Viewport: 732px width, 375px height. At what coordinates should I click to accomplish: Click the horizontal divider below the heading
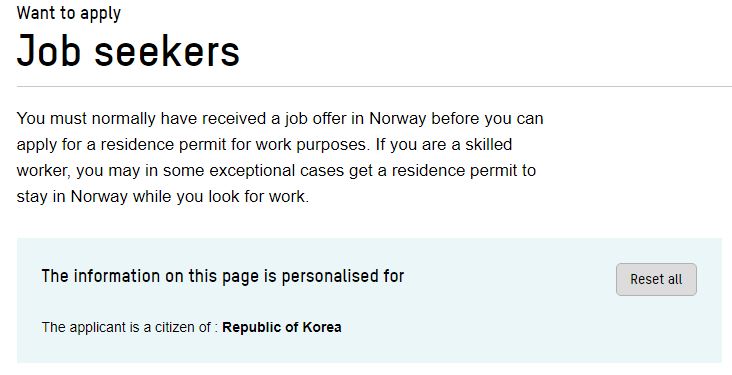point(374,86)
